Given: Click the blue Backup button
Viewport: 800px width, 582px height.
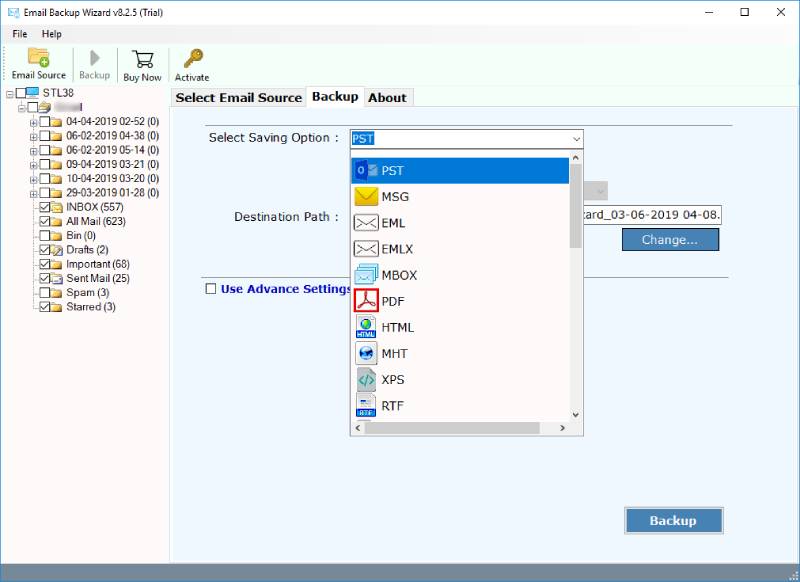Looking at the screenshot, I should pyautogui.click(x=673, y=520).
